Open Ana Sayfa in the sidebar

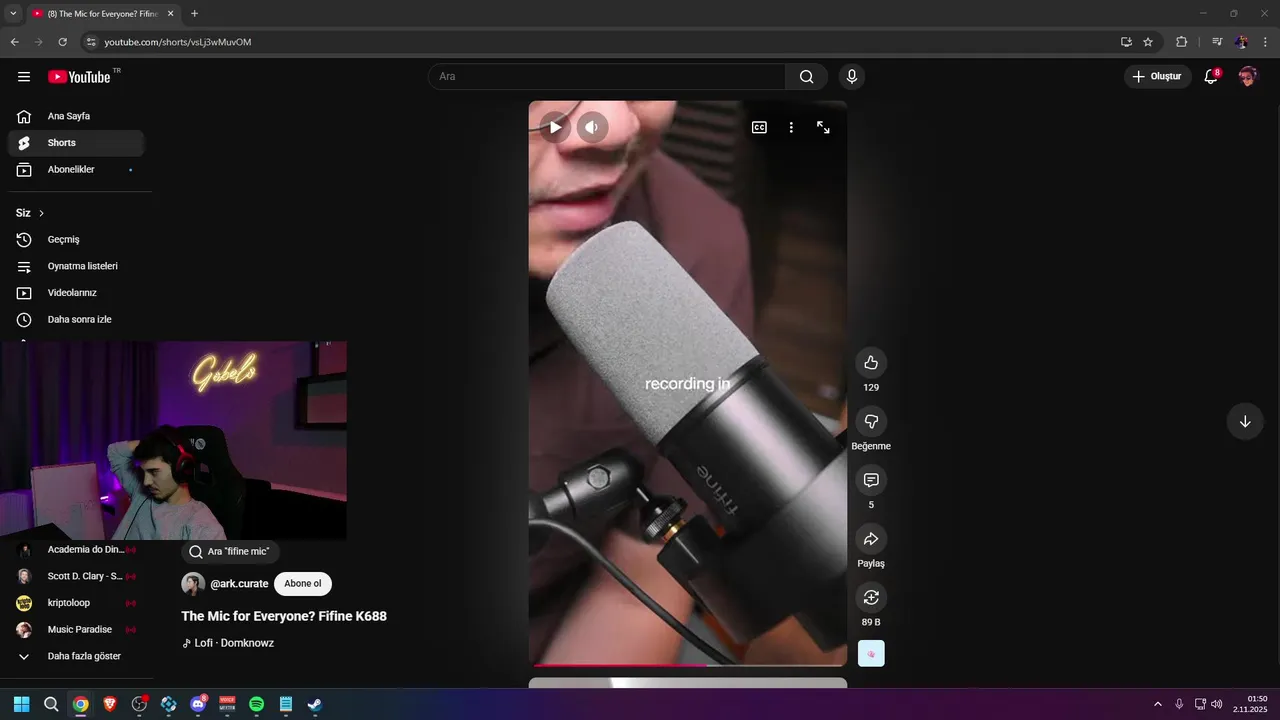[x=76, y=116]
